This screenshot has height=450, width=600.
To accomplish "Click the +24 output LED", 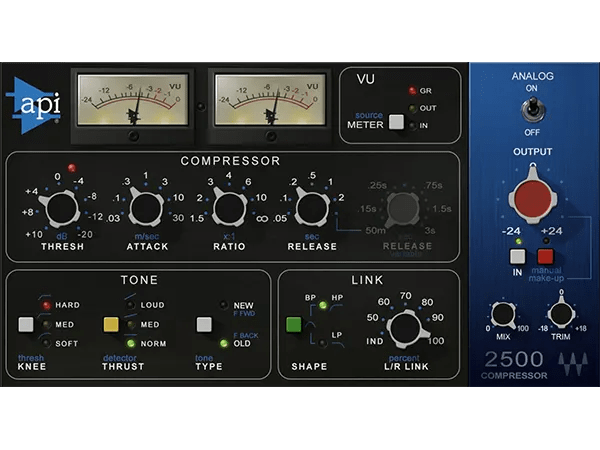I will 546,241.
